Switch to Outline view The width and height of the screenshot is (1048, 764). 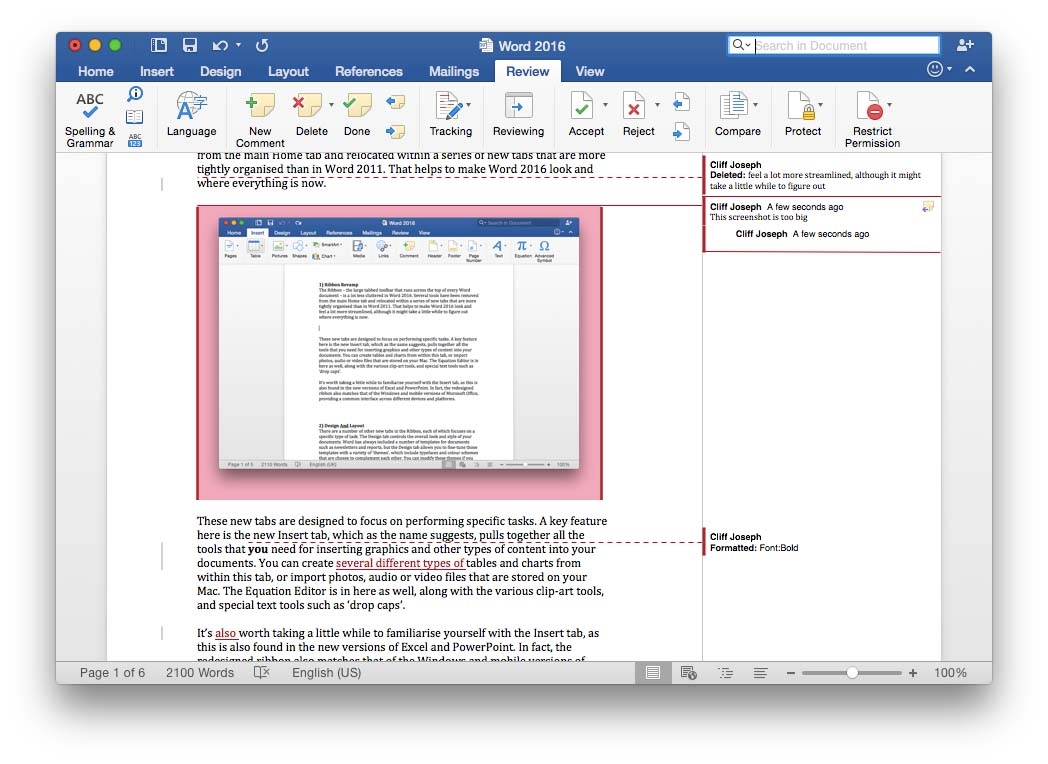click(725, 672)
